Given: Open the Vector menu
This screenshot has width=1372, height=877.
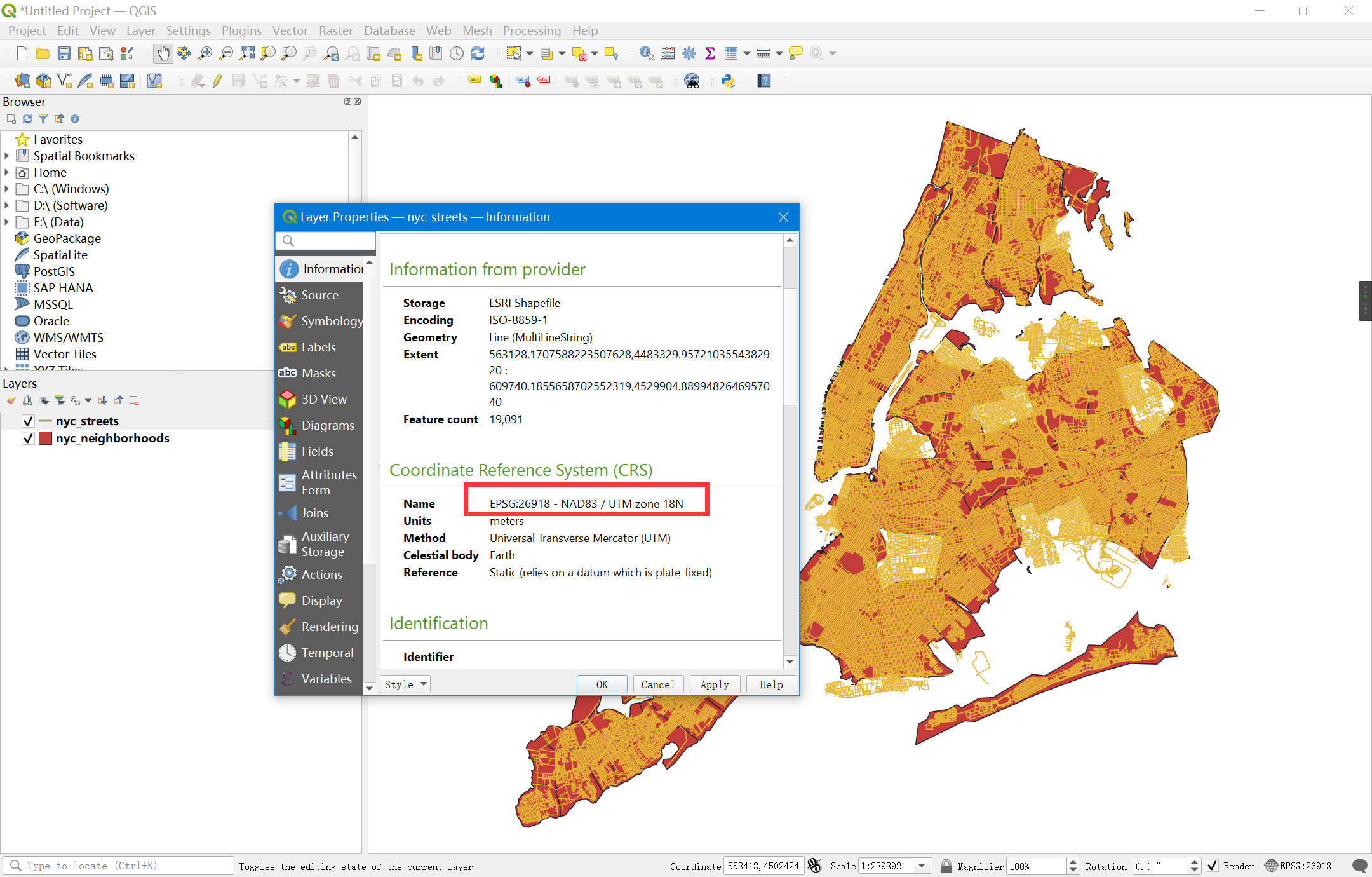Looking at the screenshot, I should click(290, 31).
